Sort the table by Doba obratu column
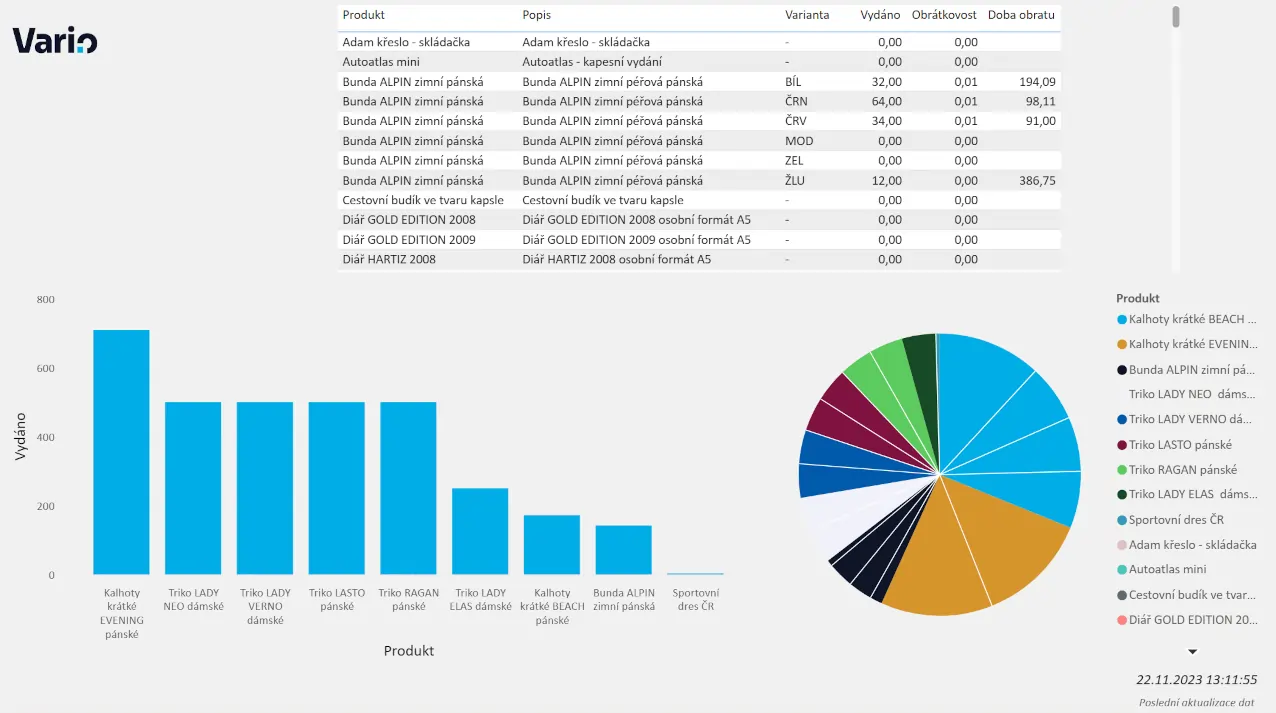Screen dimensions: 1276x713 [1021, 16]
